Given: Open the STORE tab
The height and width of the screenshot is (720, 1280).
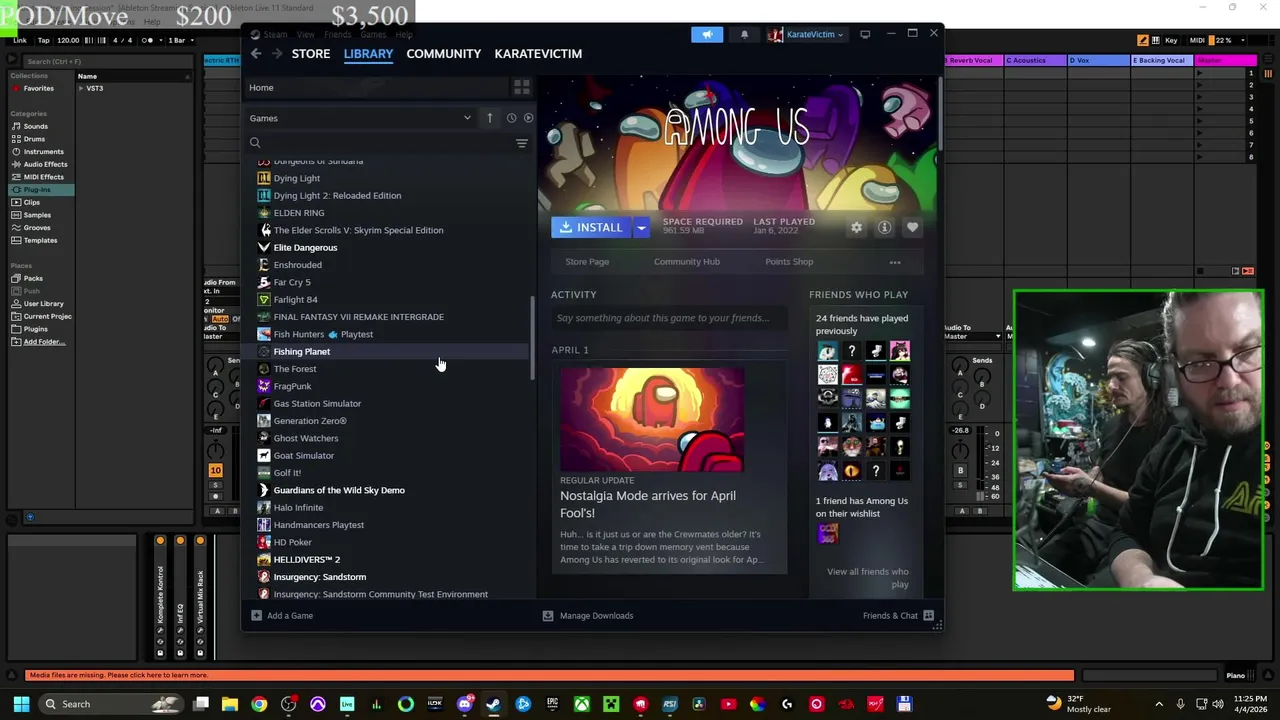Looking at the screenshot, I should click(311, 54).
